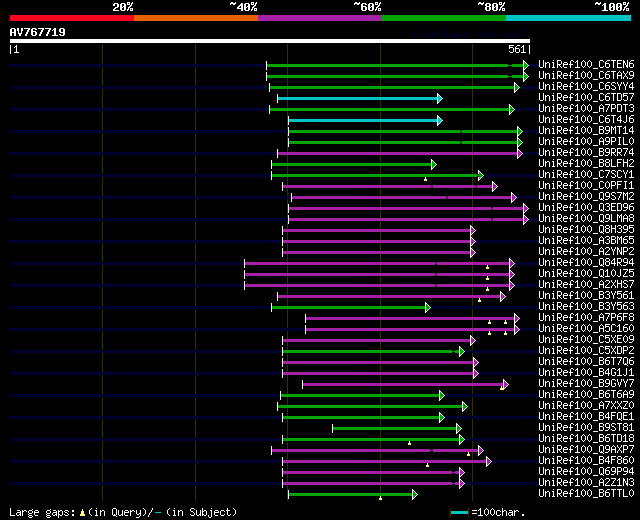Screen dimensions: 640x520
Task: Select label UniRef100_B6T6A9
Action: 586,395
